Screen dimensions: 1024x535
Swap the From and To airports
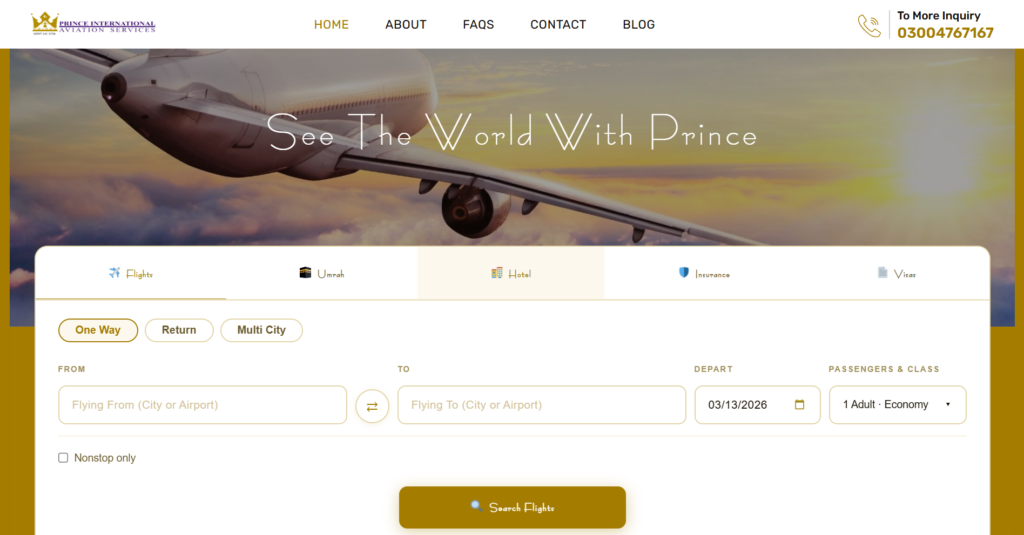372,406
